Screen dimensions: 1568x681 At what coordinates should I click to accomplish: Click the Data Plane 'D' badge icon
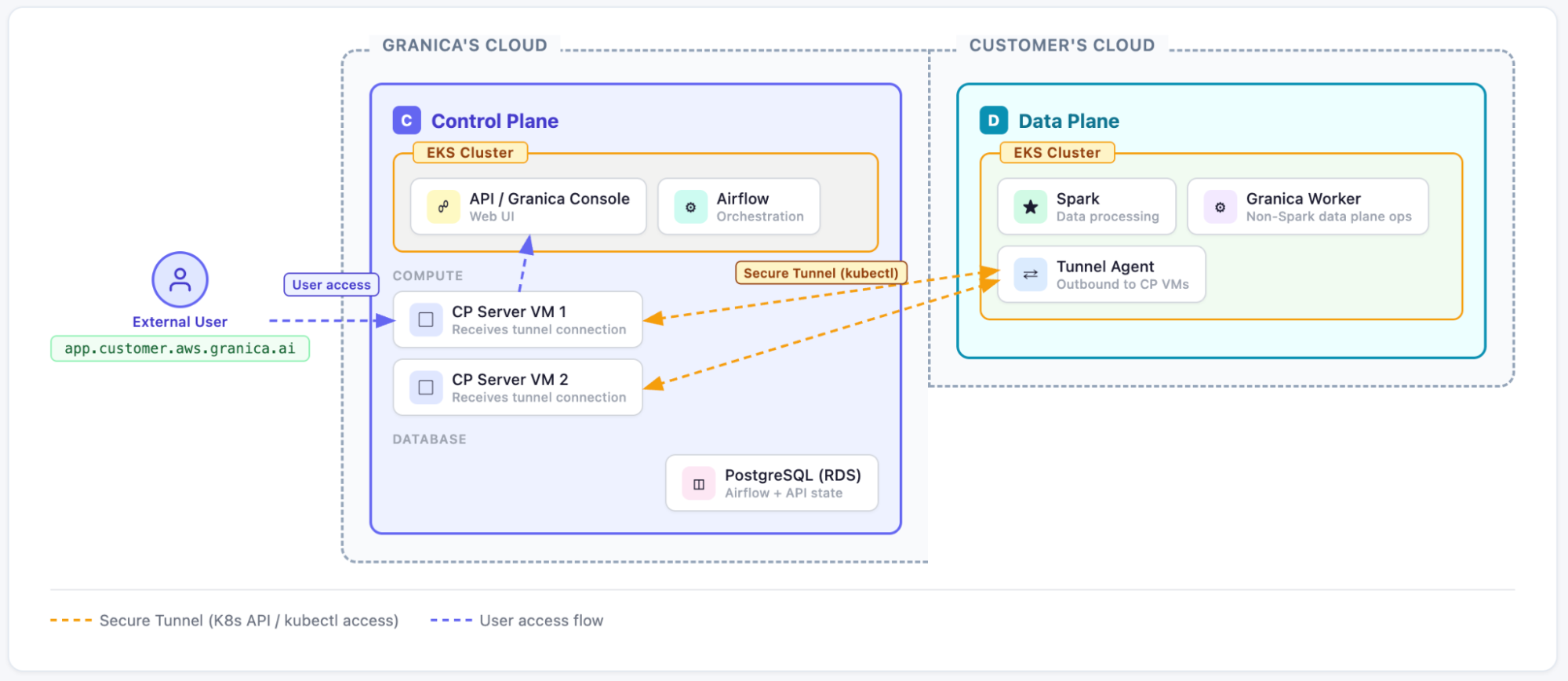tap(993, 121)
